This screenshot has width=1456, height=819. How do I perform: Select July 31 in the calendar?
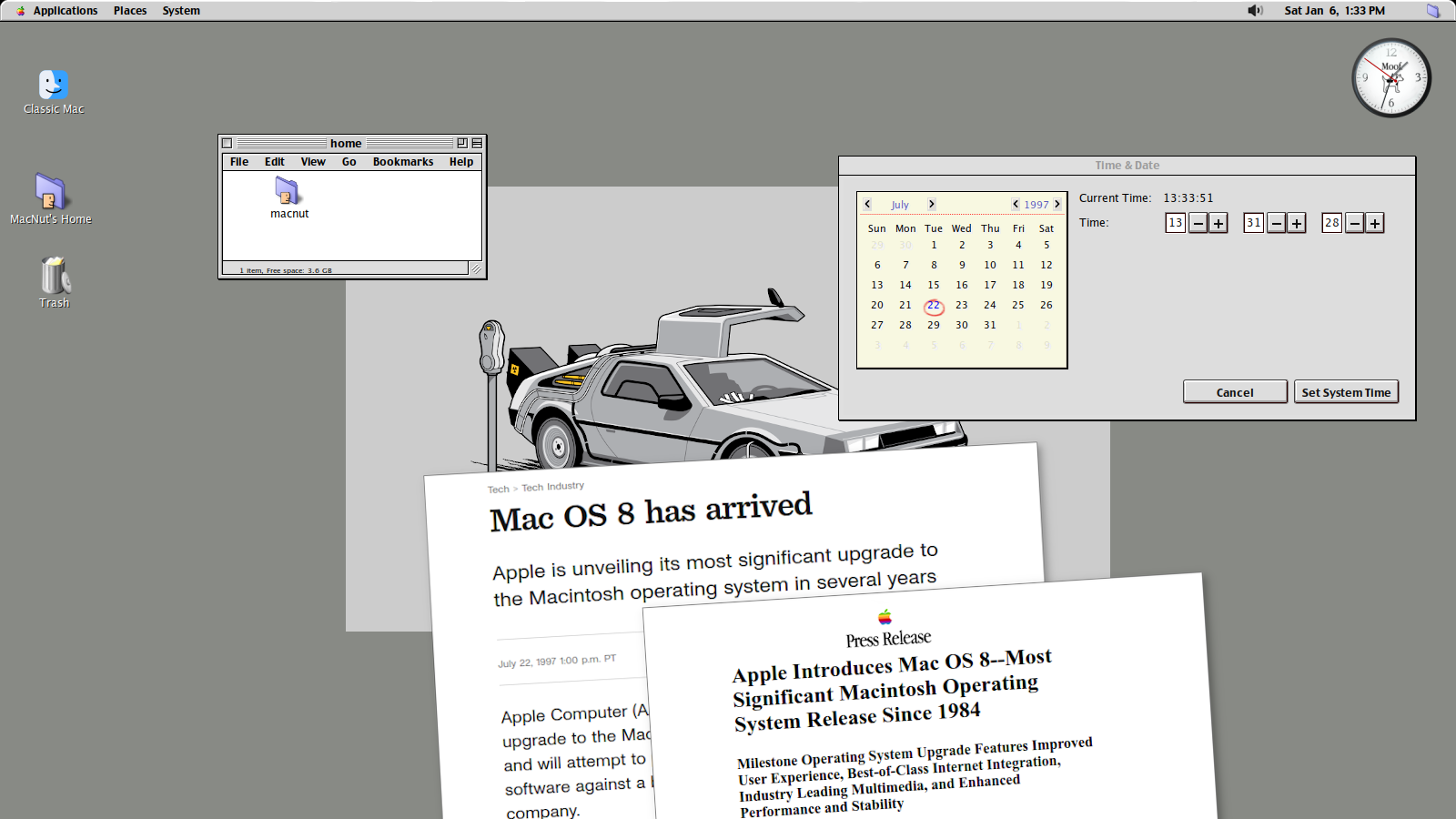pos(990,325)
